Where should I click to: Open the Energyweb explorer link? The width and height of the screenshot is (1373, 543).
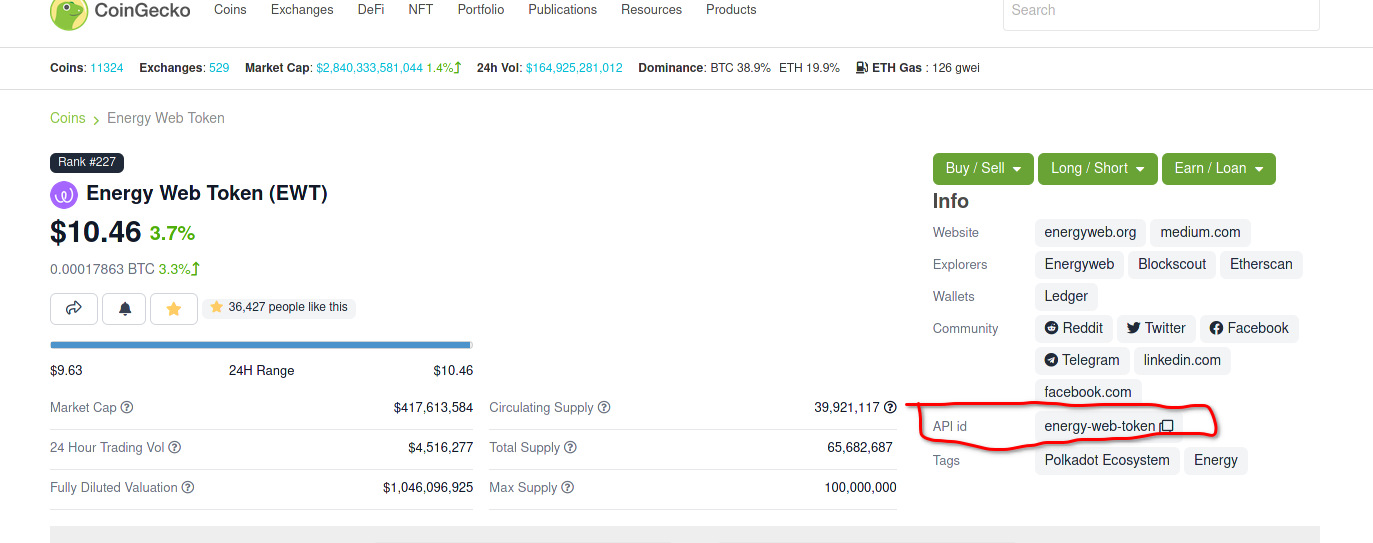[1079, 264]
